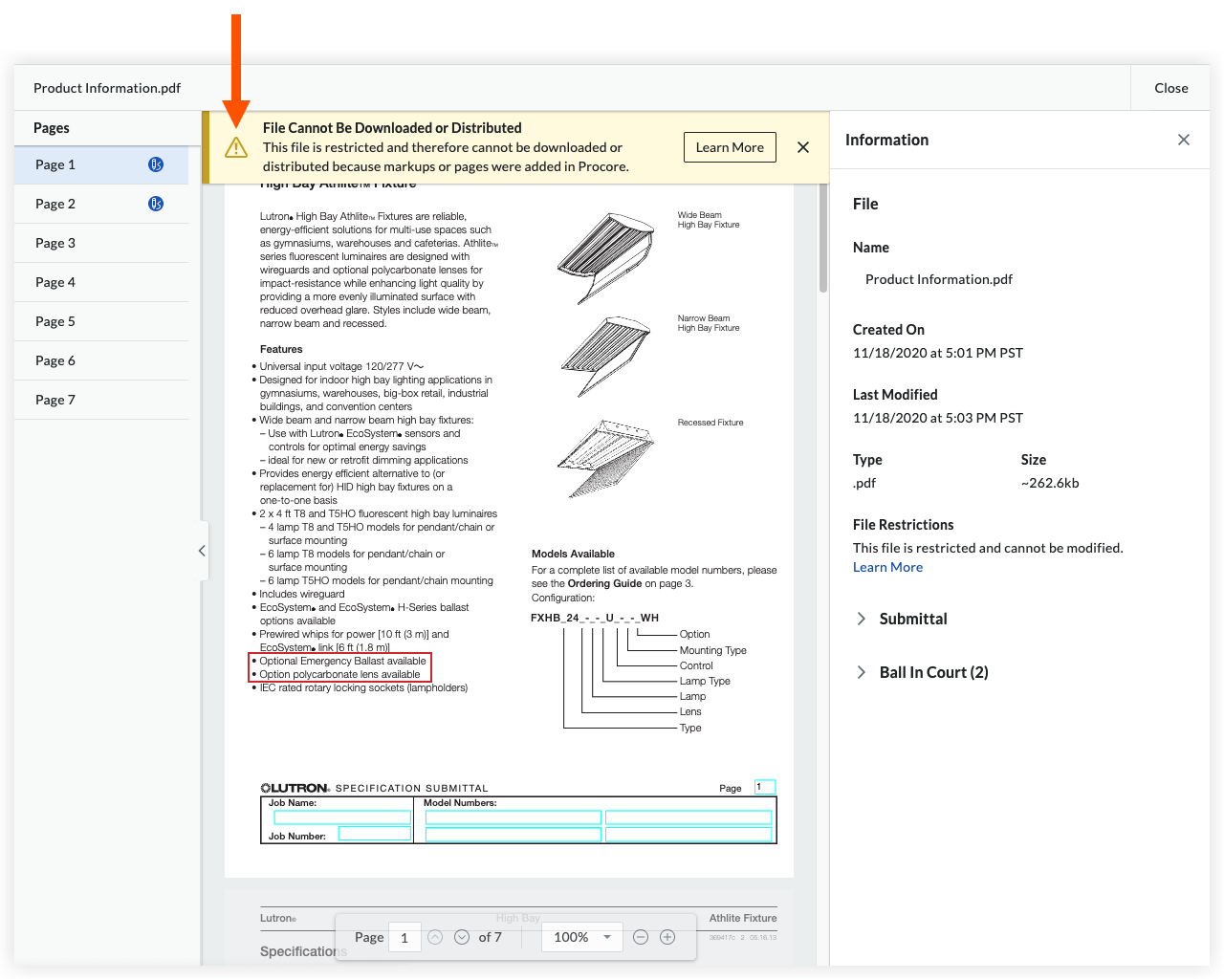Click the second Model Numbers field, top row
This screenshot has width=1224, height=980.
(x=688, y=817)
